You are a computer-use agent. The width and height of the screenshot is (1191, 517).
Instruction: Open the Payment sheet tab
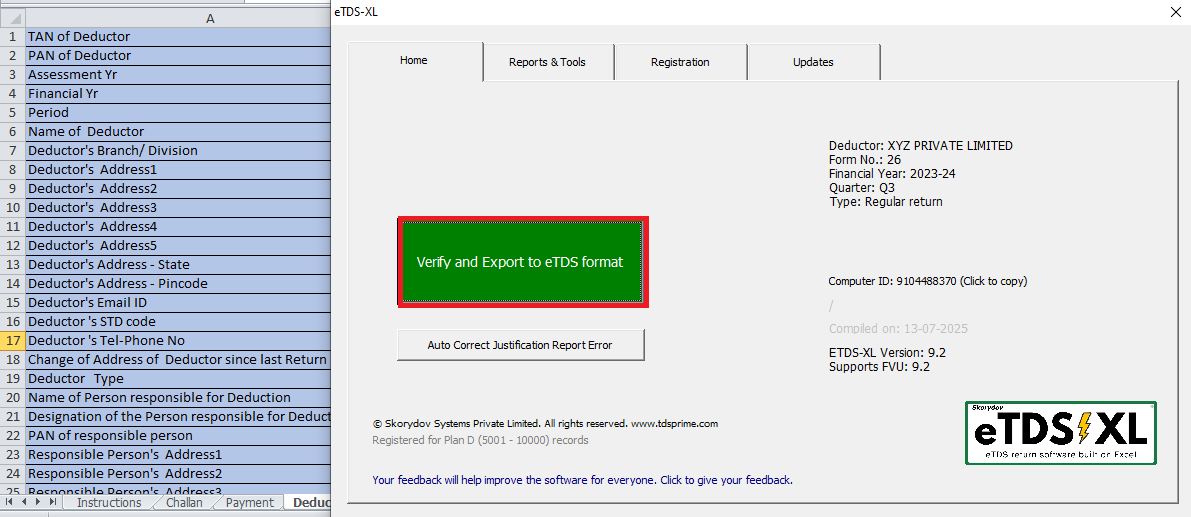pyautogui.click(x=250, y=503)
